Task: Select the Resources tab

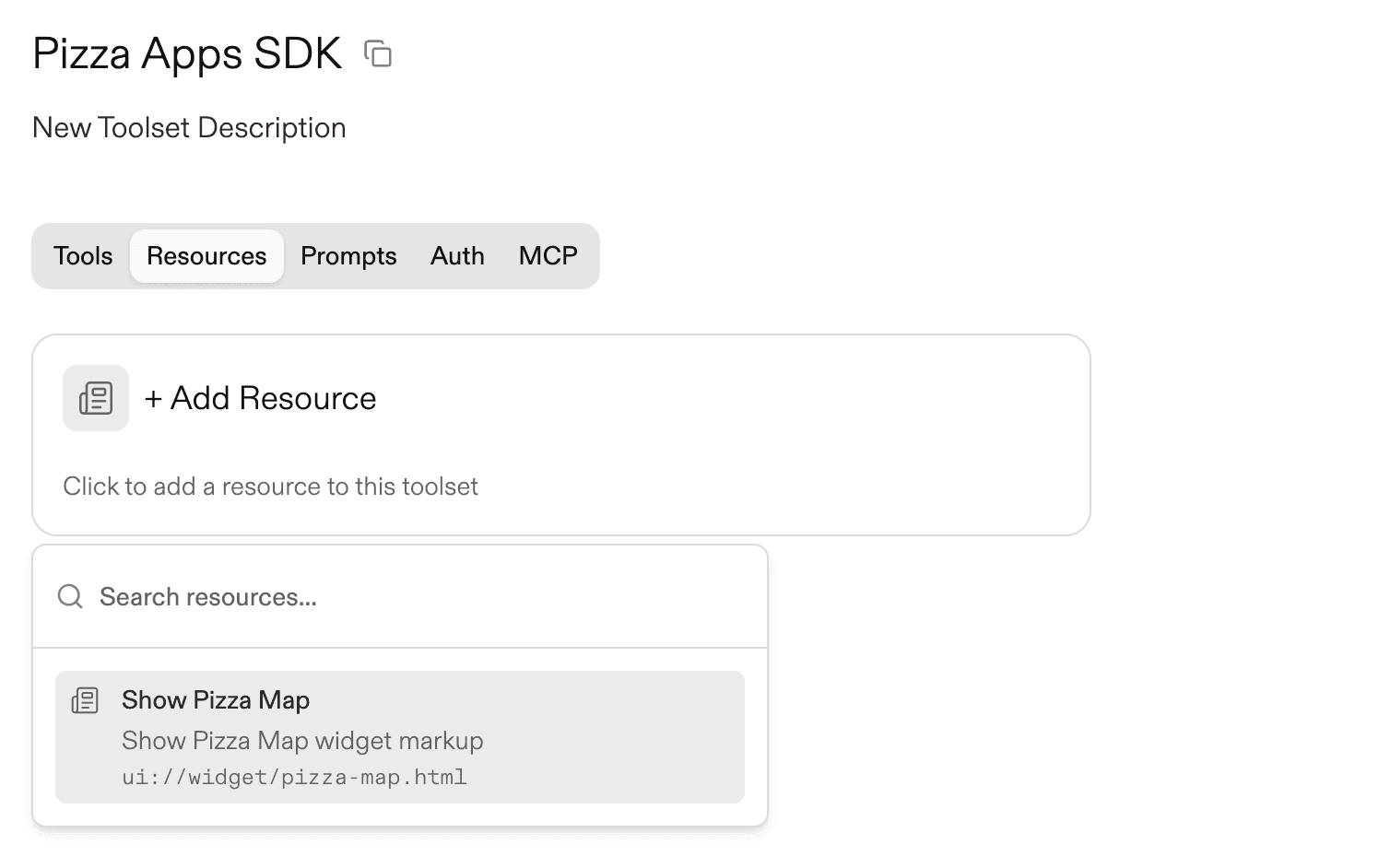Action: click(x=206, y=256)
